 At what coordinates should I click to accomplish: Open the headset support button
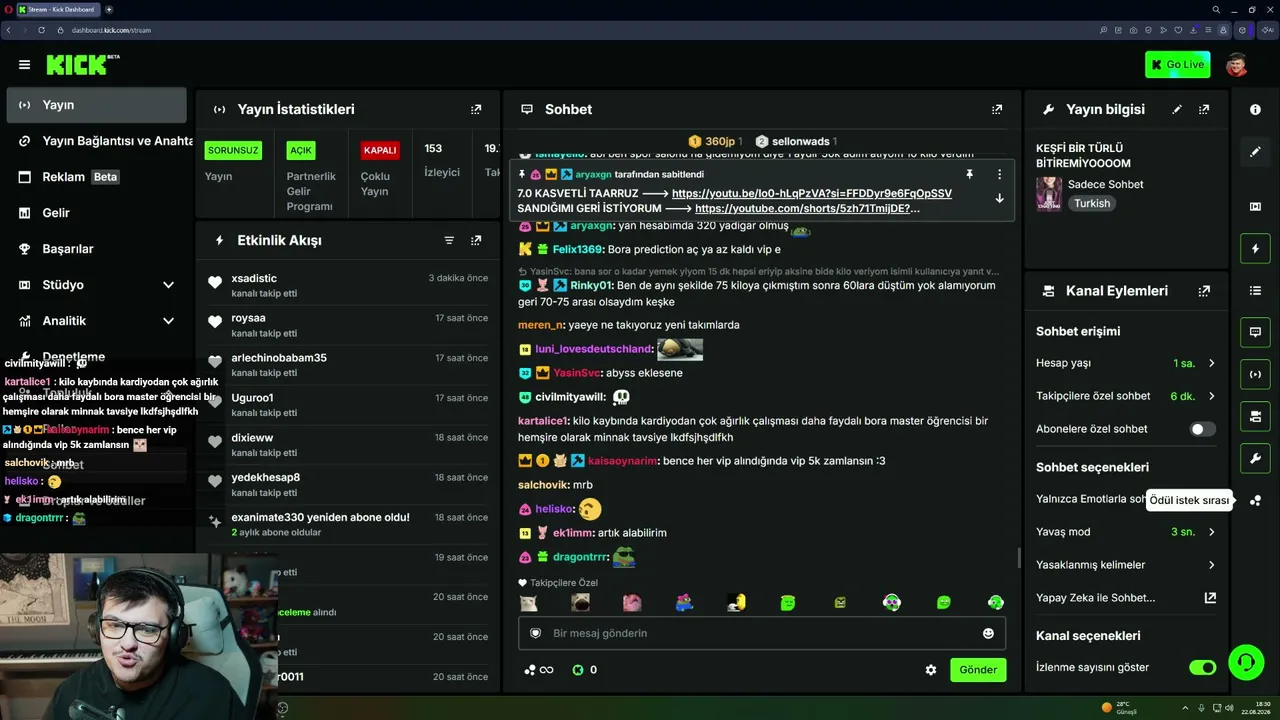pos(1245,661)
